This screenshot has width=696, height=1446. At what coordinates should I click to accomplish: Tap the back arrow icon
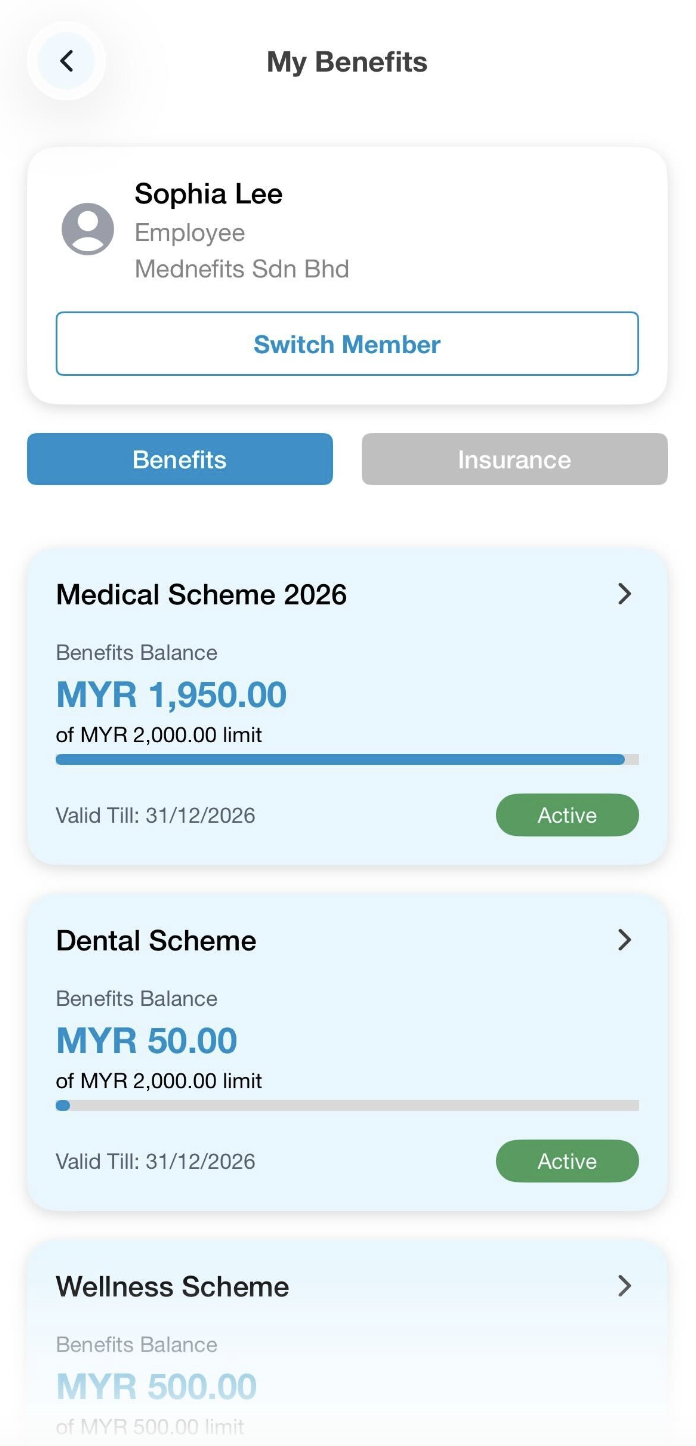66,61
